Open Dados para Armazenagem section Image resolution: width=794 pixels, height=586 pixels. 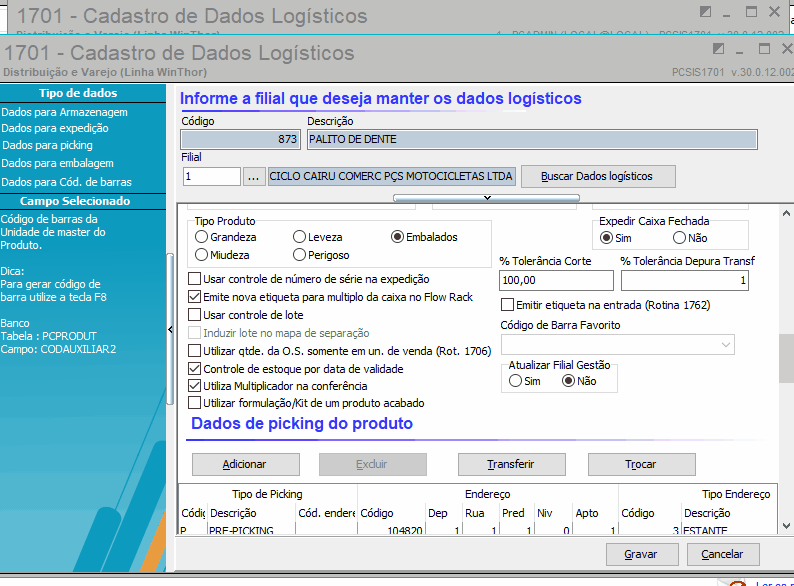coord(65,112)
